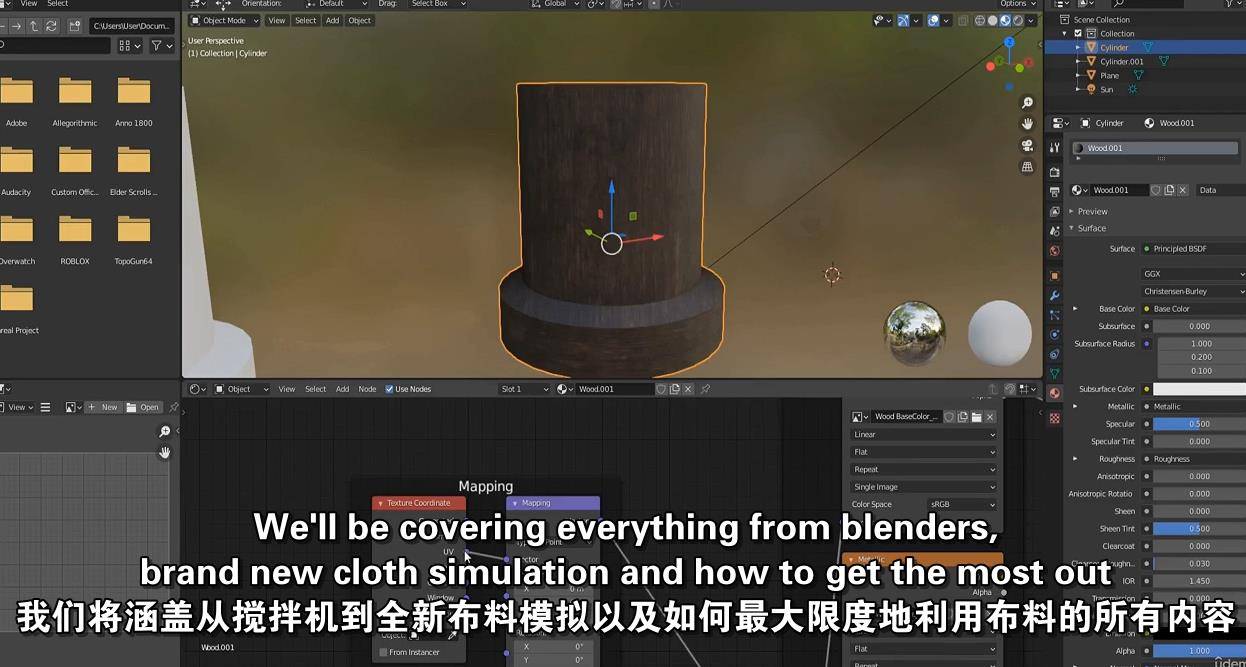The width and height of the screenshot is (1246, 667).
Task: Open viewport Object menu
Action: [360, 20]
